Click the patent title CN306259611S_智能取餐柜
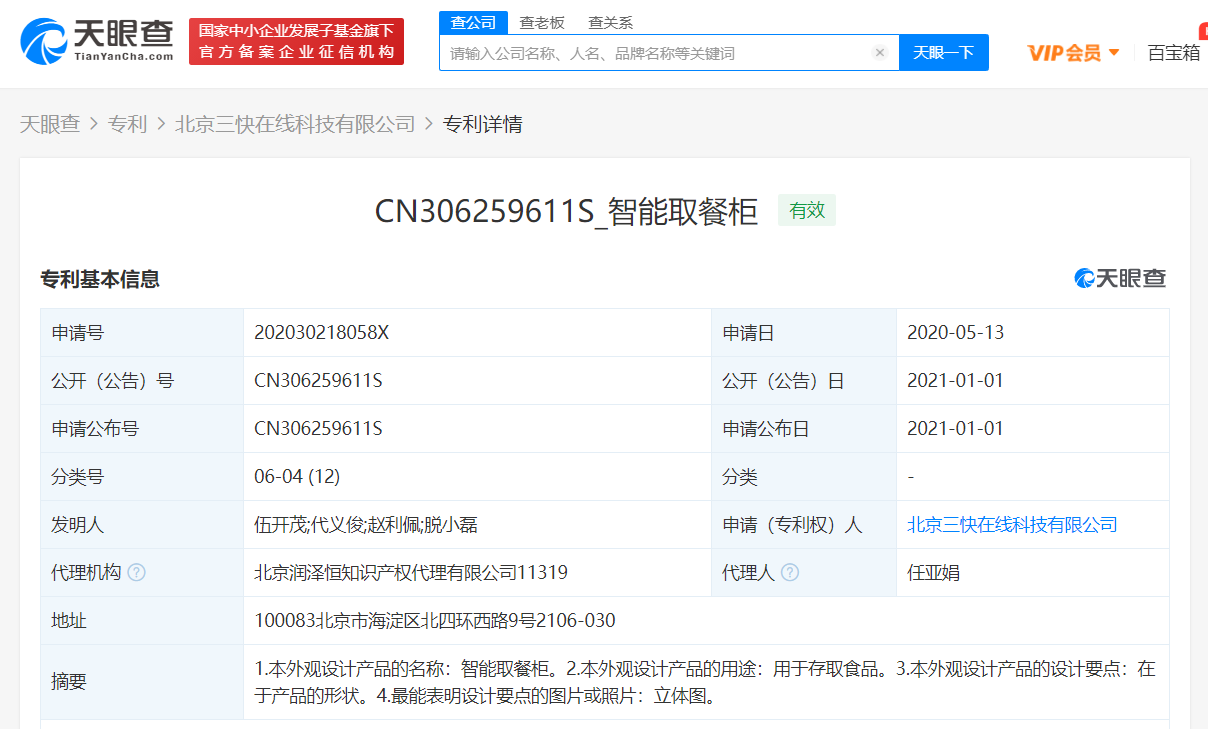Screen dimensions: 1208x729 tap(566, 211)
